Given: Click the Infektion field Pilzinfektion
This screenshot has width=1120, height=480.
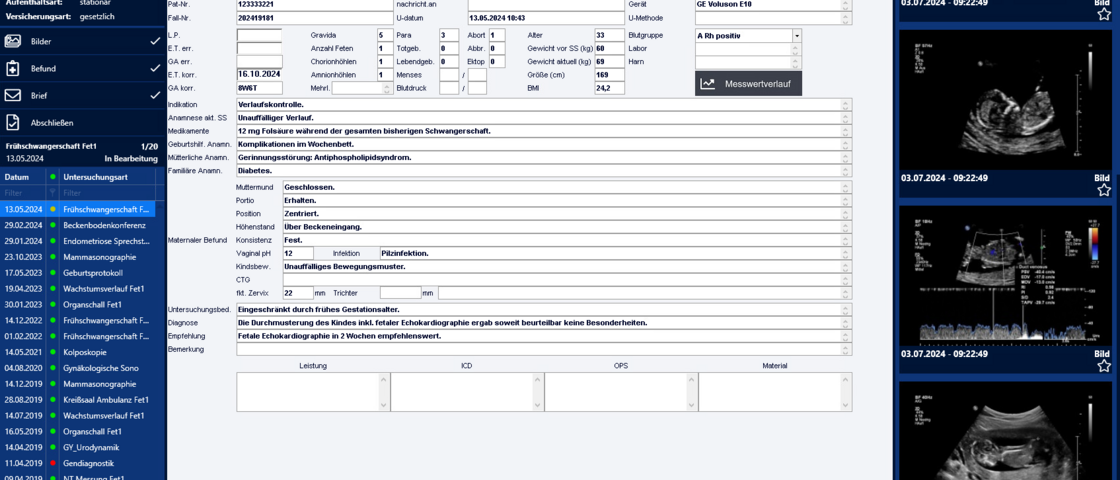Looking at the screenshot, I should coord(616,253).
